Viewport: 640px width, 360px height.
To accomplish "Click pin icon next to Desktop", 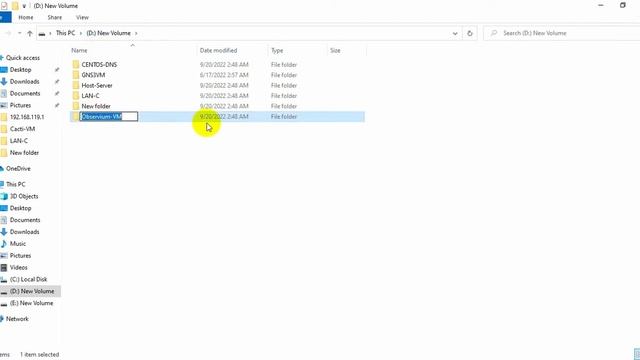I will (x=57, y=70).
